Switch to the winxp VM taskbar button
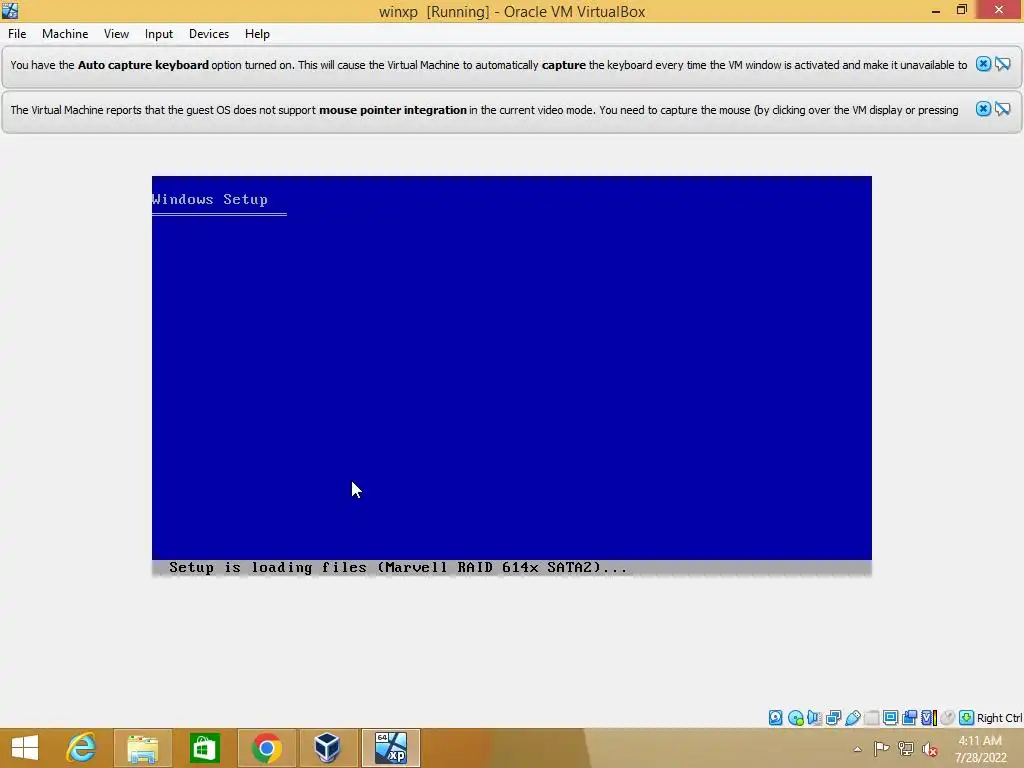 (391, 748)
